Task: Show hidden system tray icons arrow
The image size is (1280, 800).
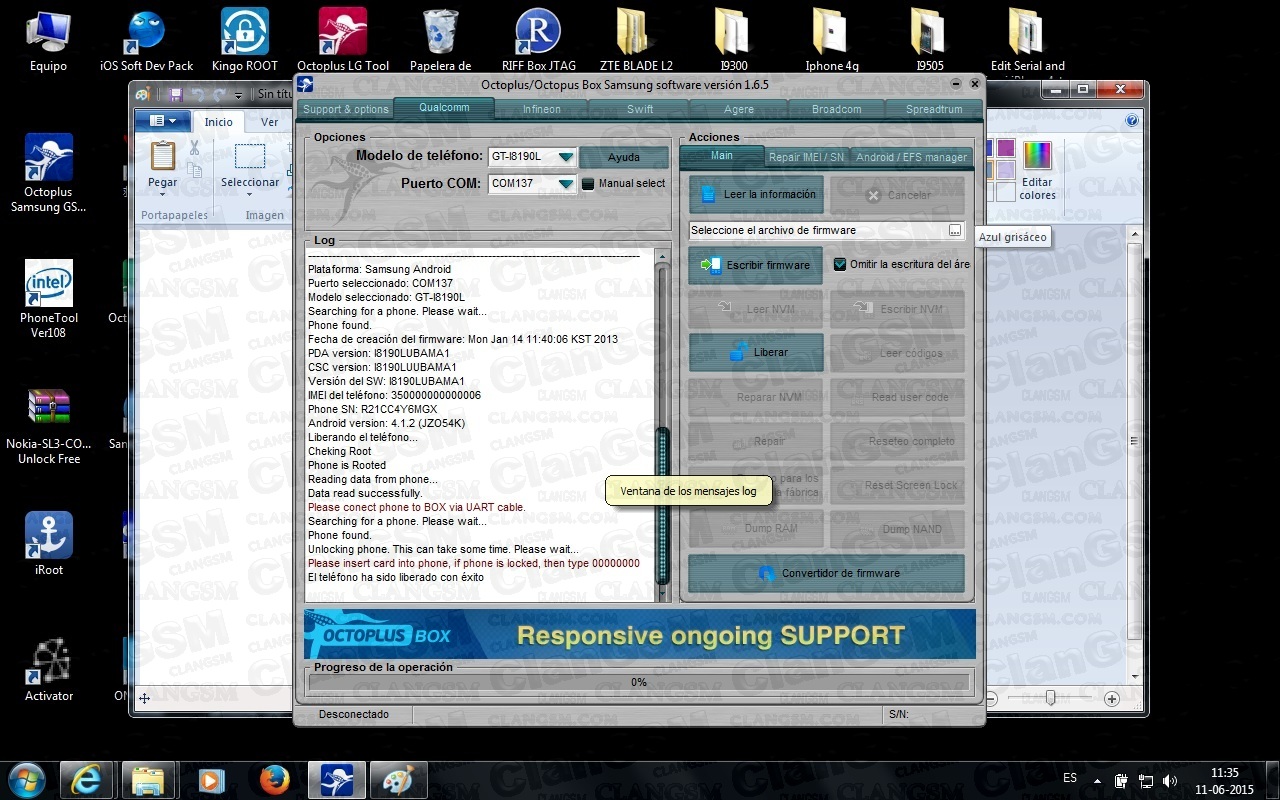Action: coord(1098,779)
